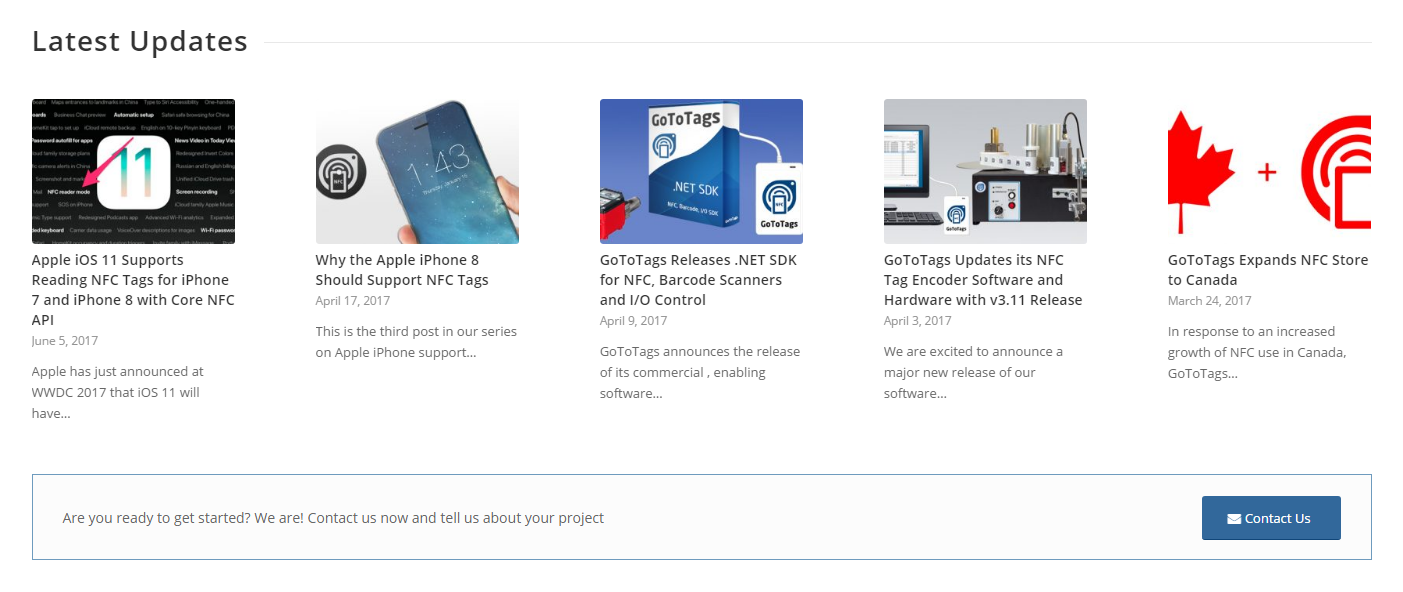
Task: Open 'GoToTags Expands NFC Store to Canada' link
Action: [x=1268, y=270]
